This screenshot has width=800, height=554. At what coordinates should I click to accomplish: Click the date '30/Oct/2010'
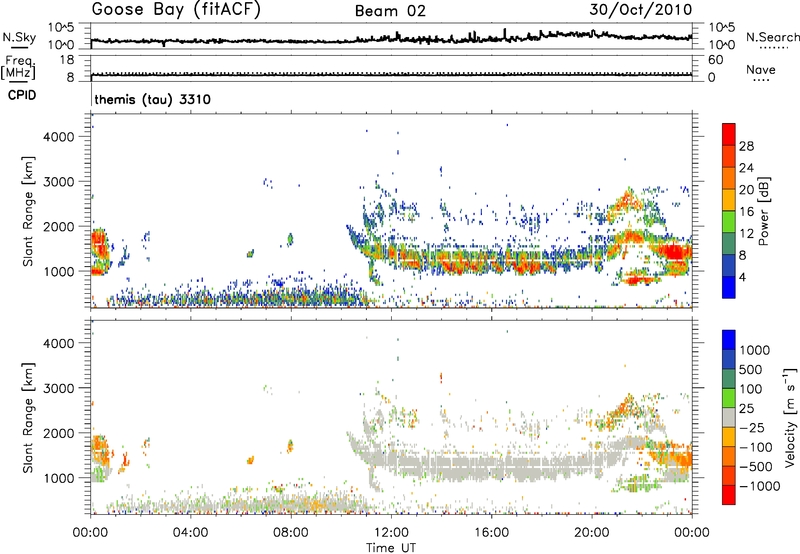click(641, 10)
